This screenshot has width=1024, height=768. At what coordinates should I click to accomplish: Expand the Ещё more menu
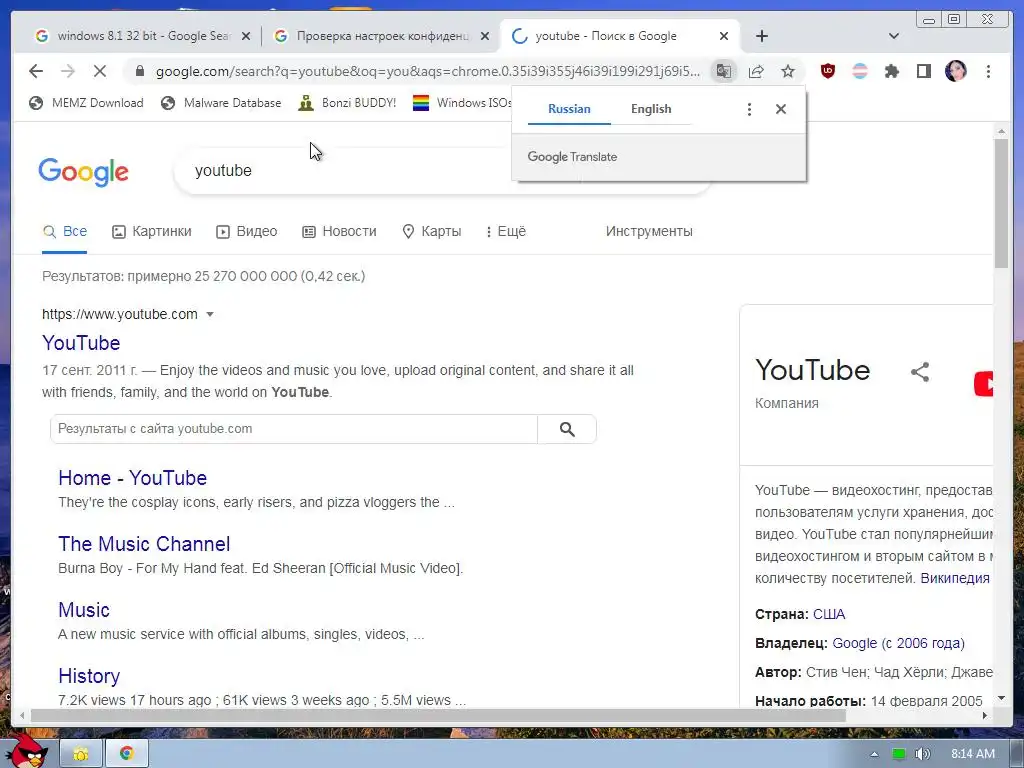[x=506, y=231]
